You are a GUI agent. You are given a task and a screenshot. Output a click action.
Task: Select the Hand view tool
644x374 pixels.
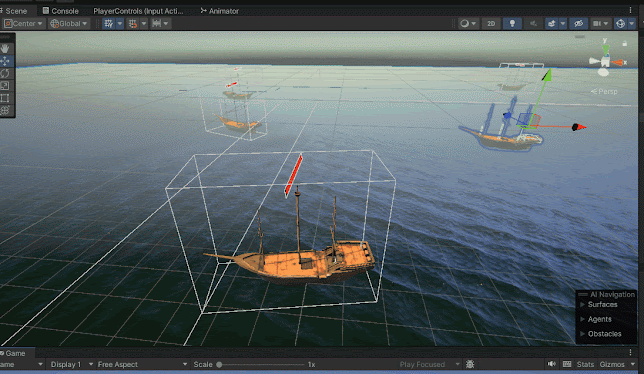pyautogui.click(x=5, y=48)
